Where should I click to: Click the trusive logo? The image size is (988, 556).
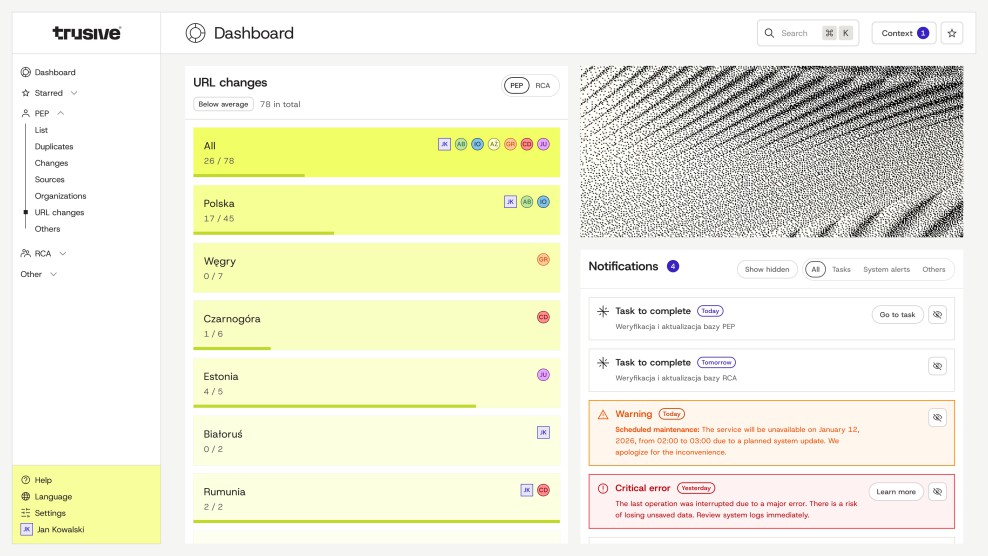[87, 33]
